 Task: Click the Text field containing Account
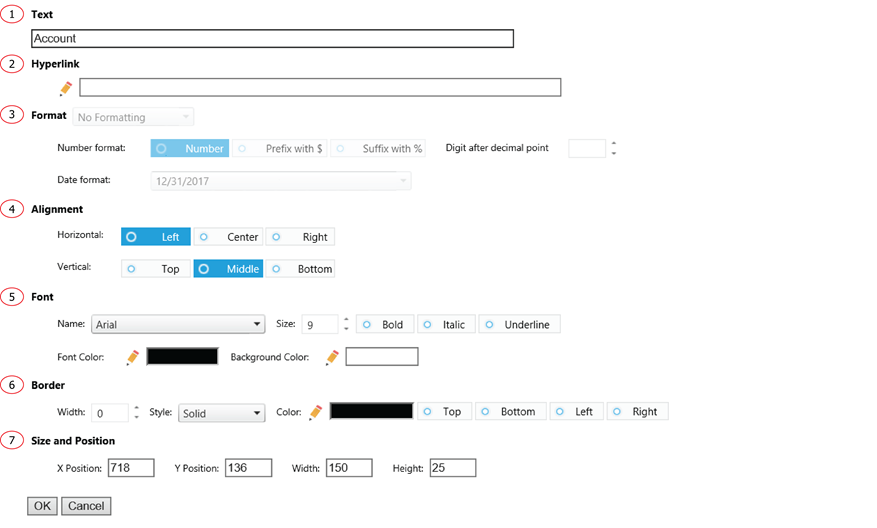(x=272, y=39)
